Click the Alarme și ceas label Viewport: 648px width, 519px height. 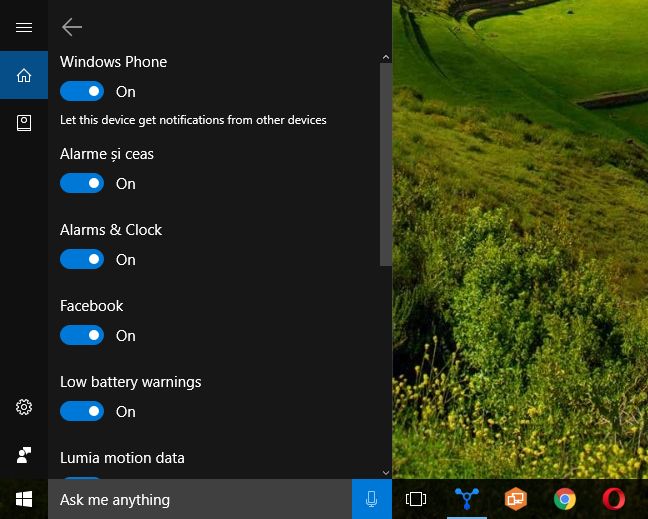point(107,154)
